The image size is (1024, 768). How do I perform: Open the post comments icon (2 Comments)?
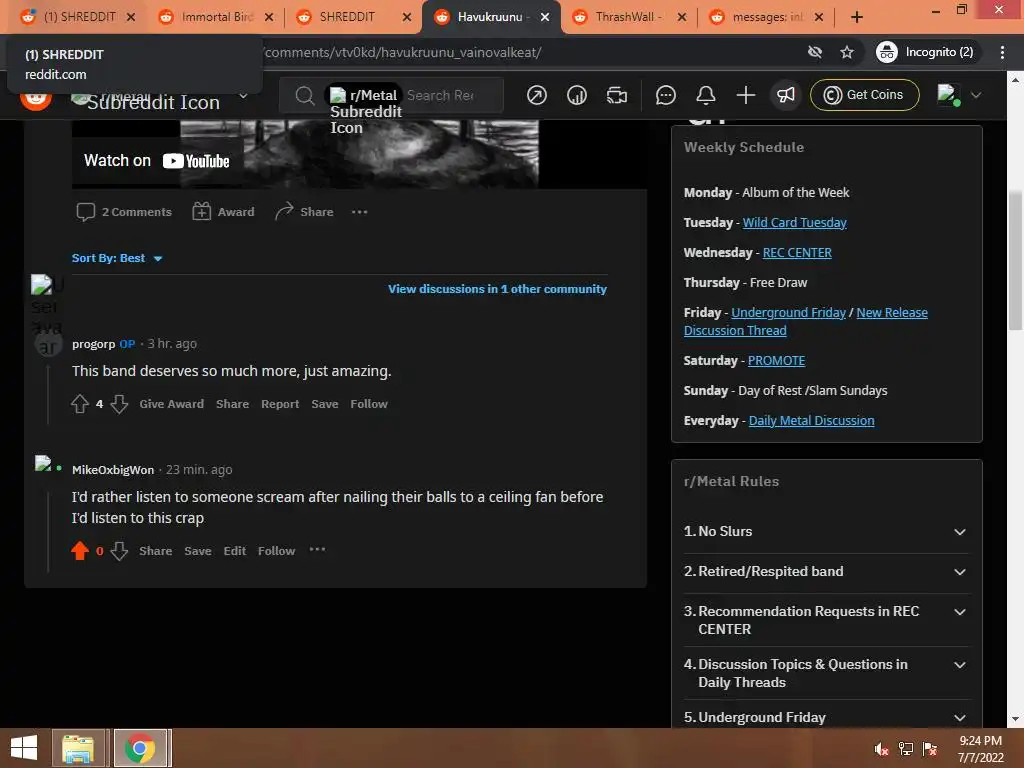pos(86,212)
